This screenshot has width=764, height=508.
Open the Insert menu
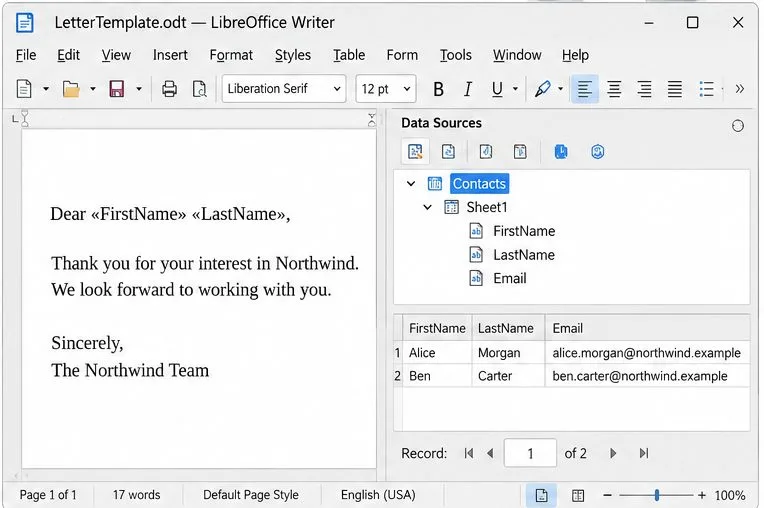click(170, 55)
